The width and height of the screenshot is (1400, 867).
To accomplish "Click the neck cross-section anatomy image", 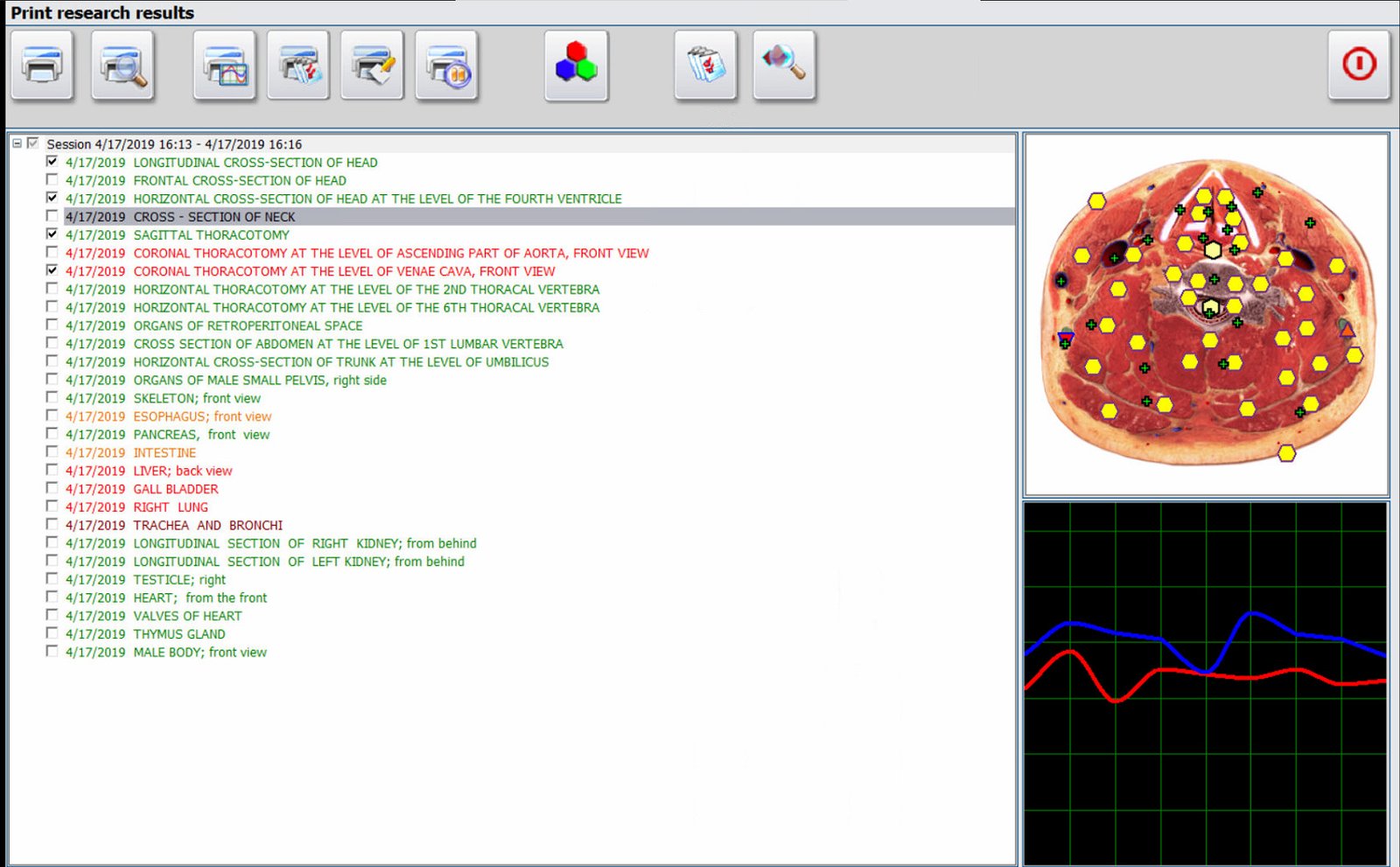I will tap(1207, 315).
